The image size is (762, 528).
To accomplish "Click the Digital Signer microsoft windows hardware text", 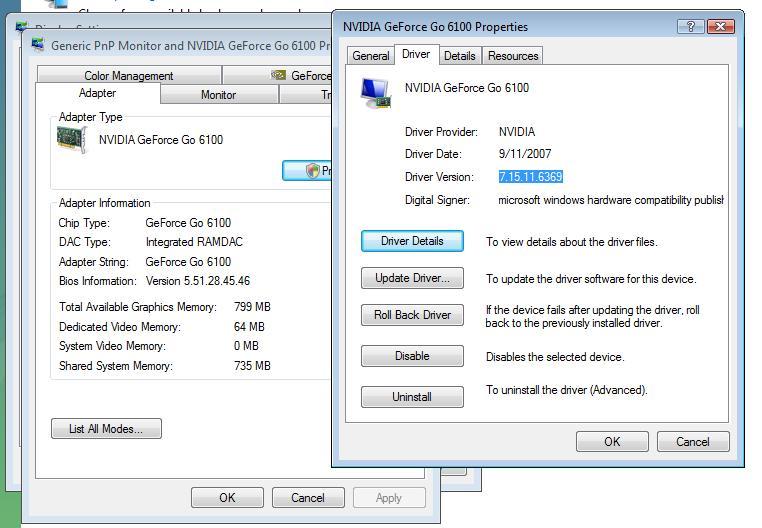I will coord(611,200).
